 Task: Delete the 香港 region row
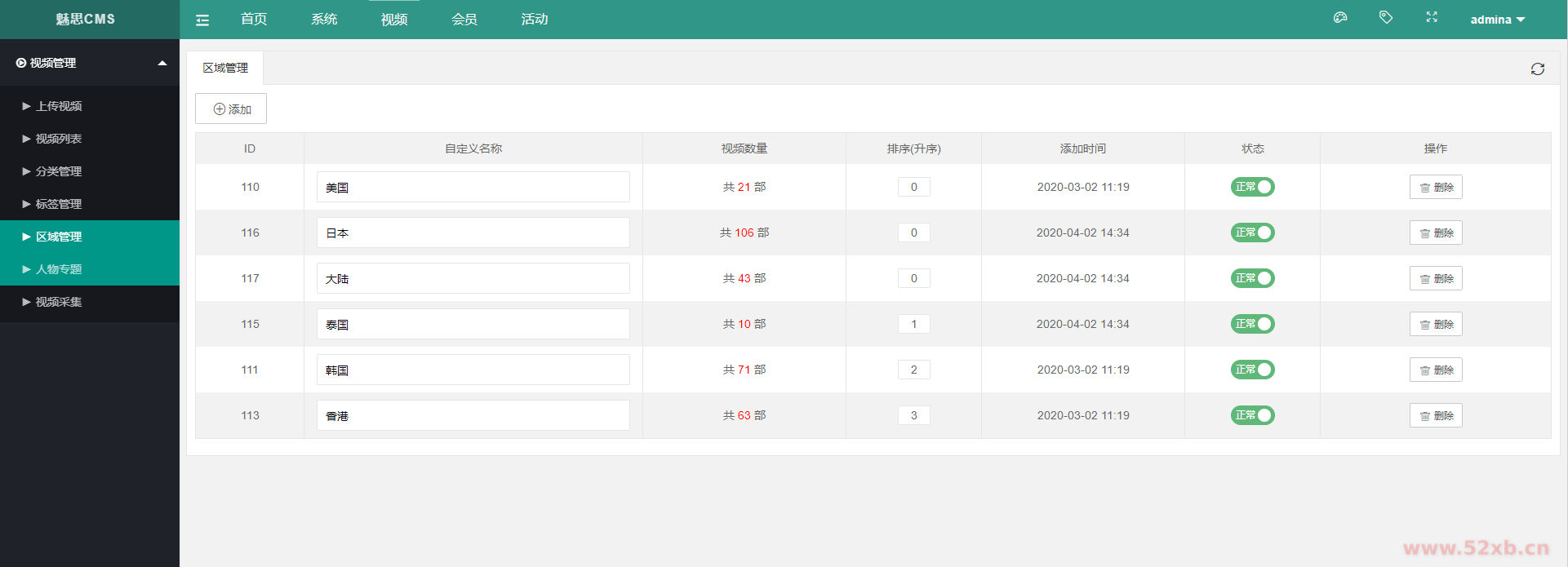1435,415
